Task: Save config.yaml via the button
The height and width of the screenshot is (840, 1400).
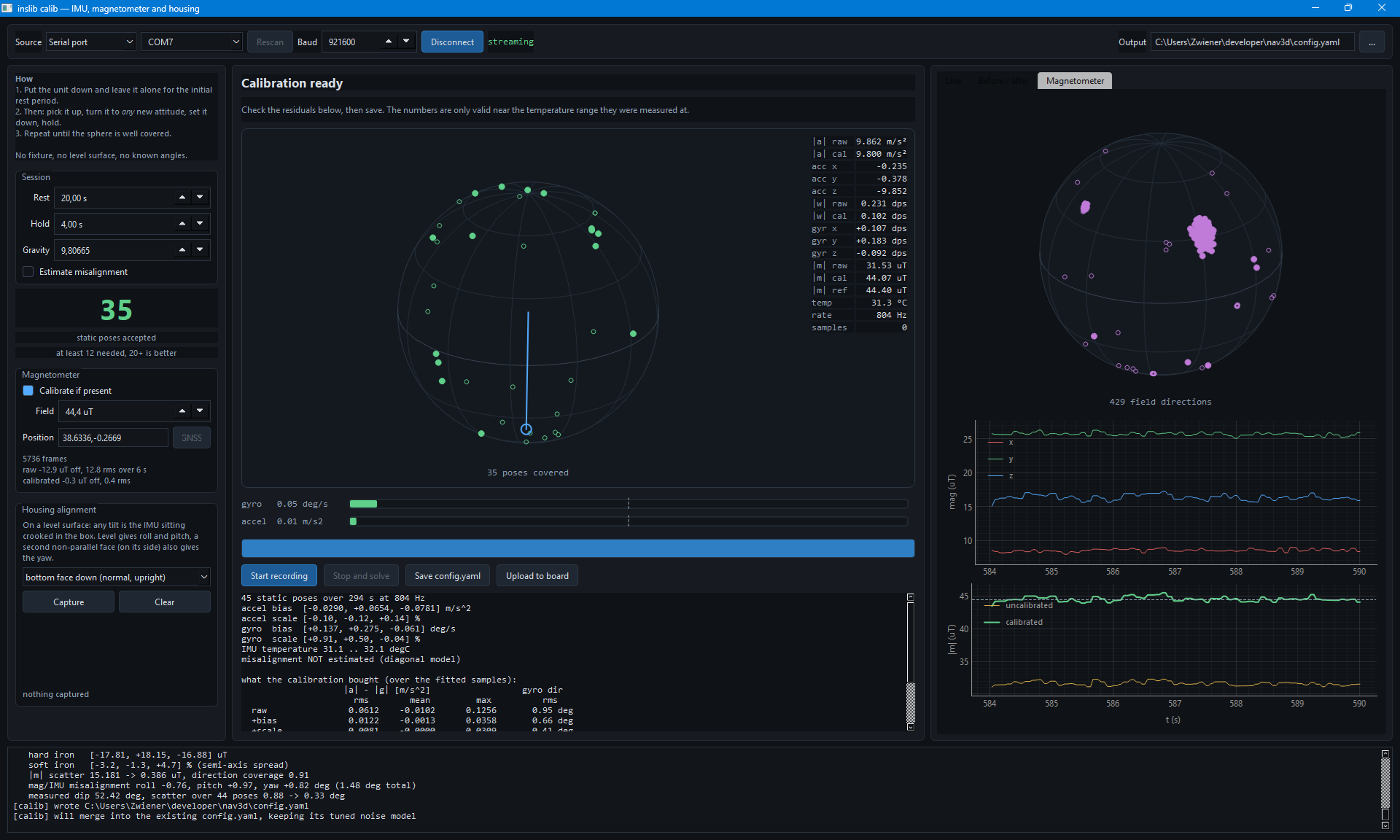Action: pyautogui.click(x=448, y=576)
